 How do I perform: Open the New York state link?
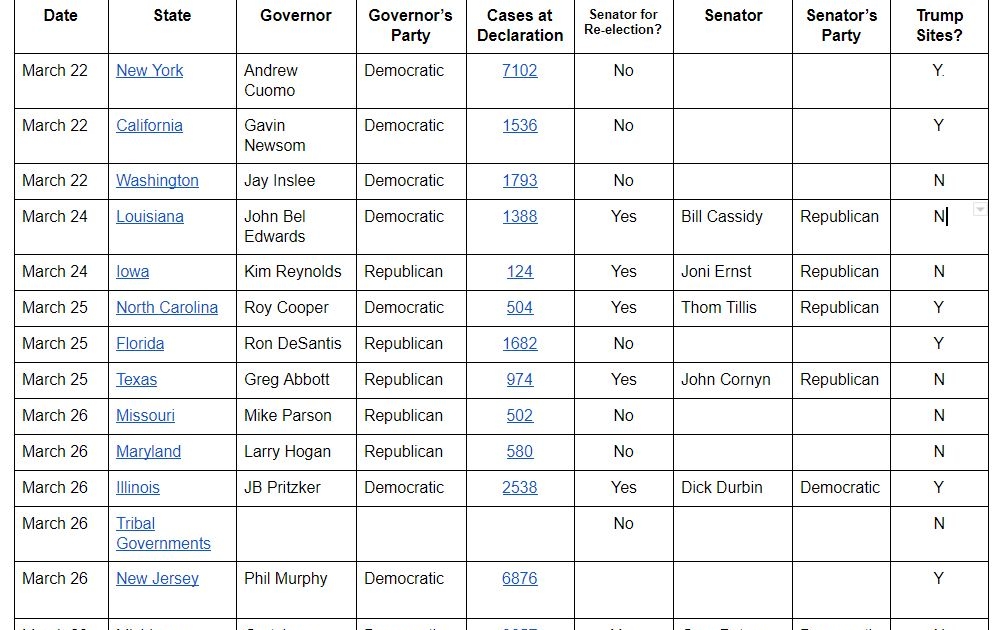pyautogui.click(x=149, y=71)
